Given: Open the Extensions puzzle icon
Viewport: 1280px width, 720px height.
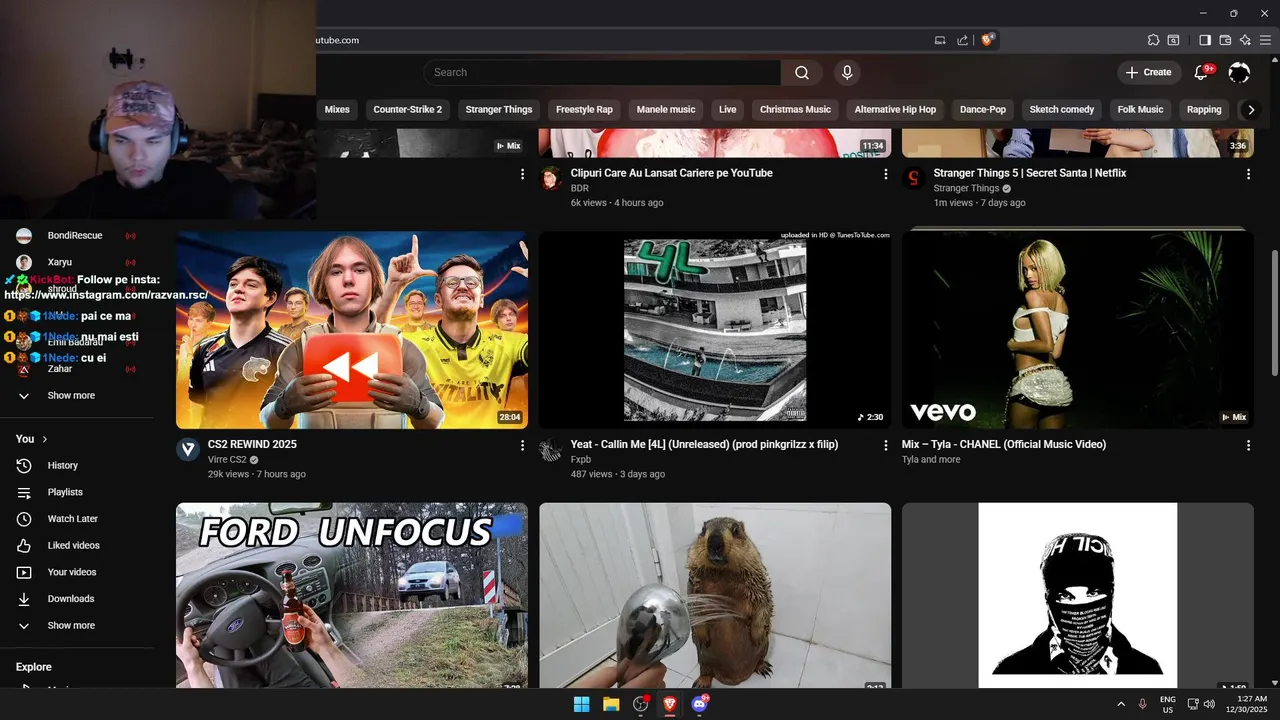Looking at the screenshot, I should pos(1154,40).
